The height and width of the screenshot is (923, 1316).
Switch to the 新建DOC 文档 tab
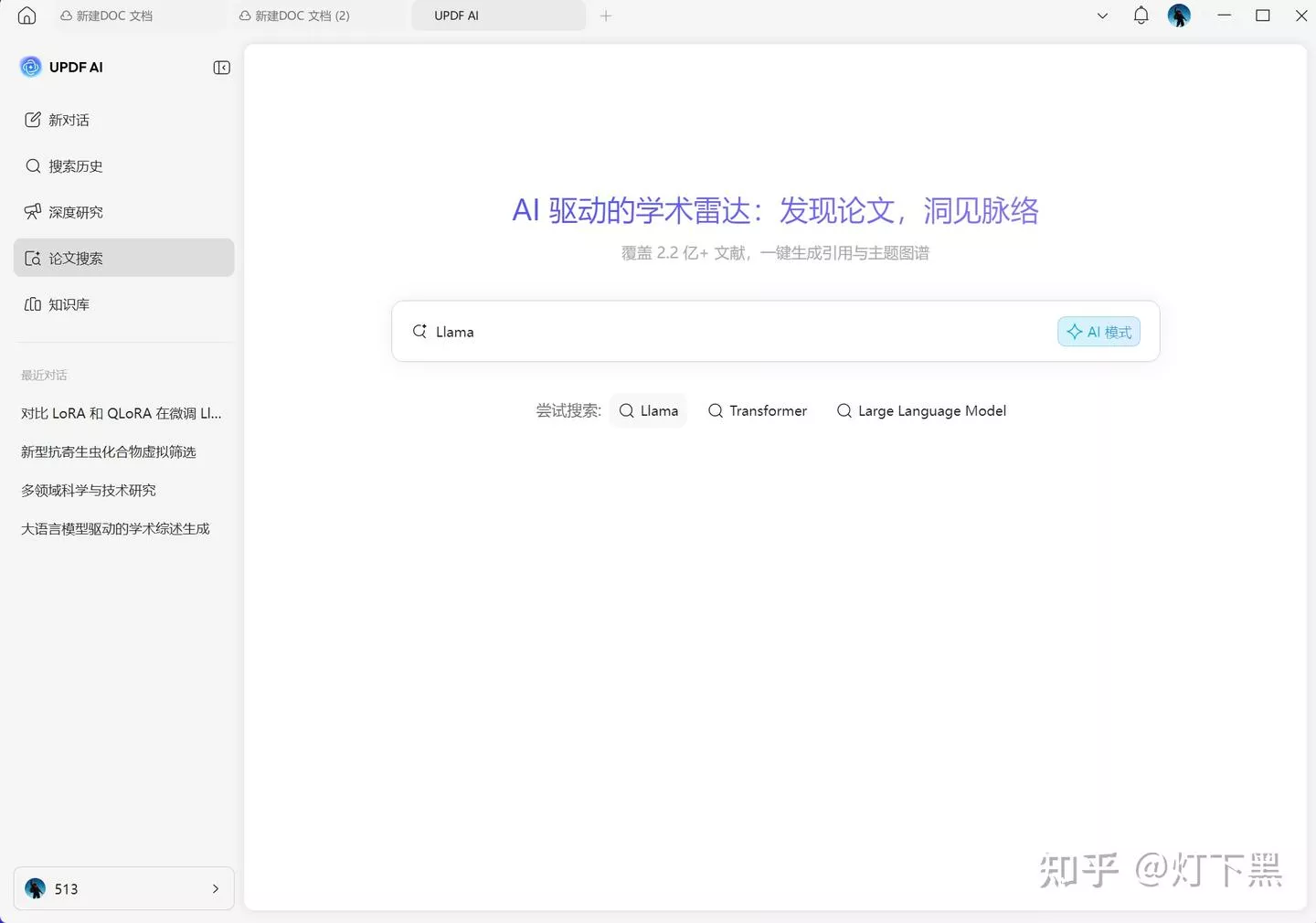coord(114,16)
